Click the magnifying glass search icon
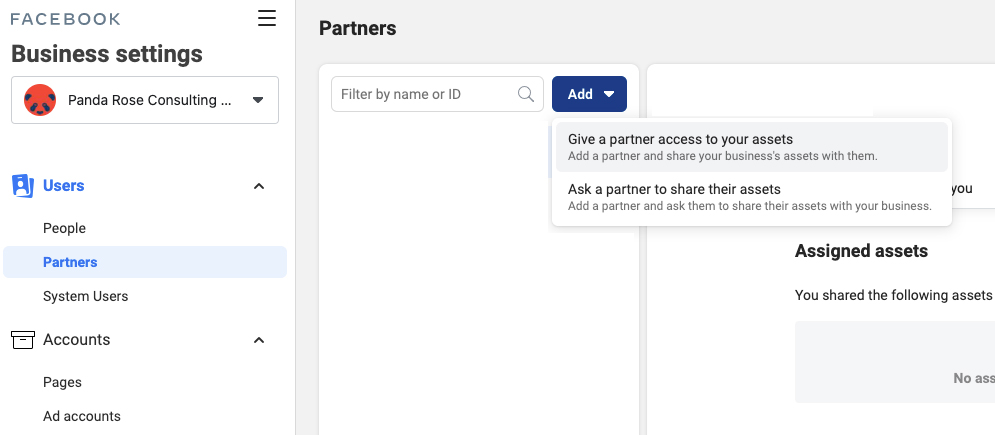The height and width of the screenshot is (435, 995). tap(525, 94)
